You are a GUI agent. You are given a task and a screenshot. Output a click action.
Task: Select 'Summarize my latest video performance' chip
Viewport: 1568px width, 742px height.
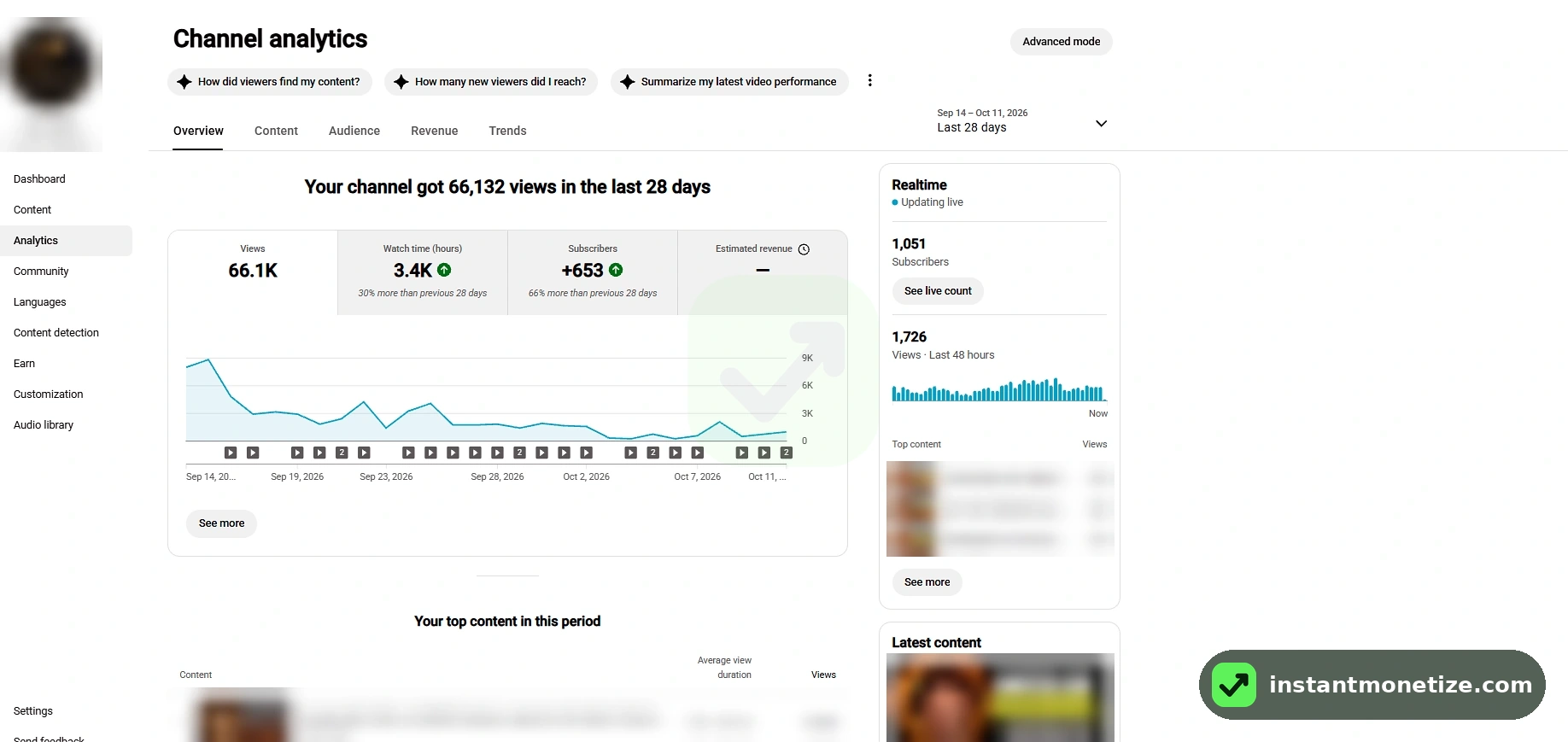729,82
